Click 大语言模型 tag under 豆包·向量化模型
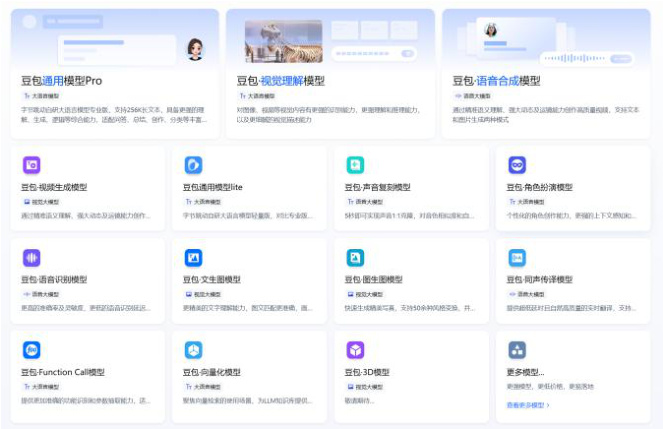Screen dimensions: 663x429 (203, 386)
